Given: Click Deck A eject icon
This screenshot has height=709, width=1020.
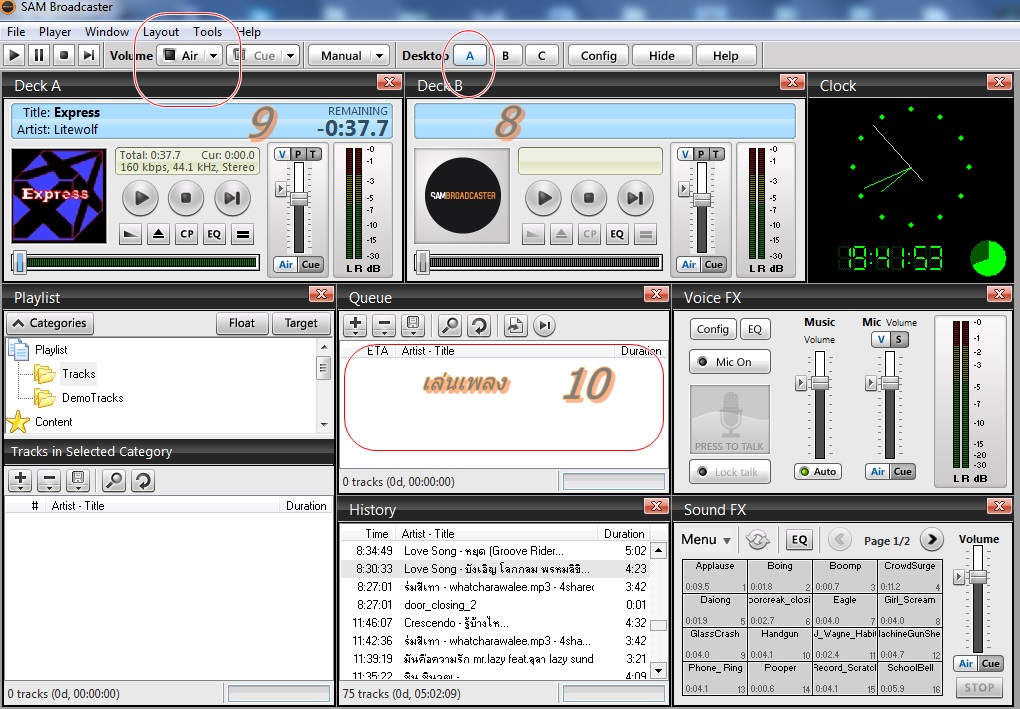Looking at the screenshot, I should 159,234.
